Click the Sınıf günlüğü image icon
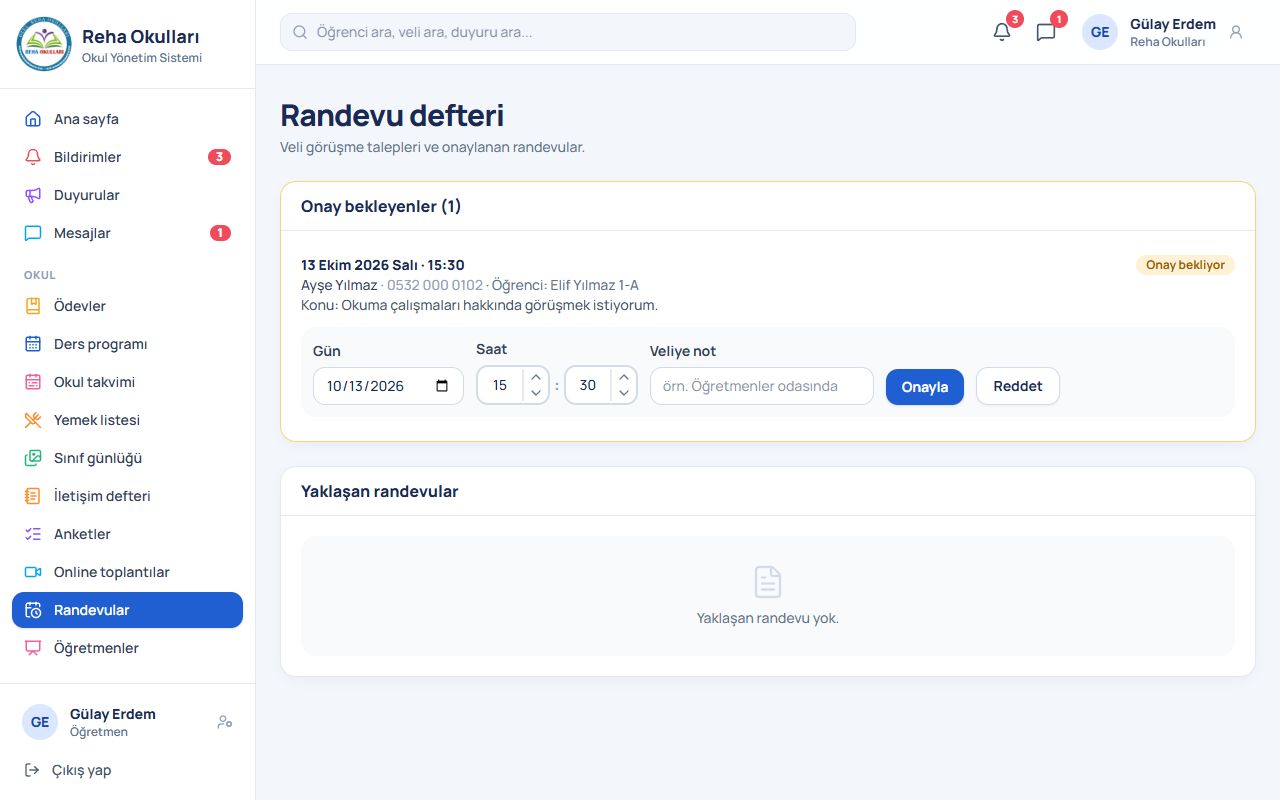Image resolution: width=1280 pixels, height=800 pixels. pyautogui.click(x=33, y=458)
